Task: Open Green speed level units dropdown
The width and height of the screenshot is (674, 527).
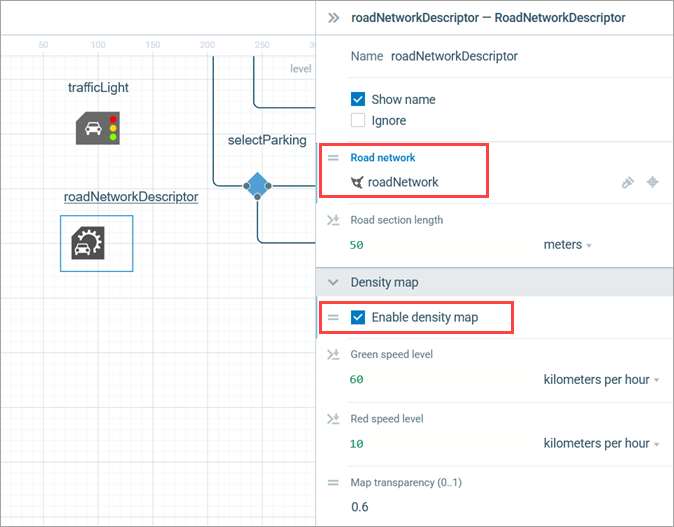Action: pos(602,380)
